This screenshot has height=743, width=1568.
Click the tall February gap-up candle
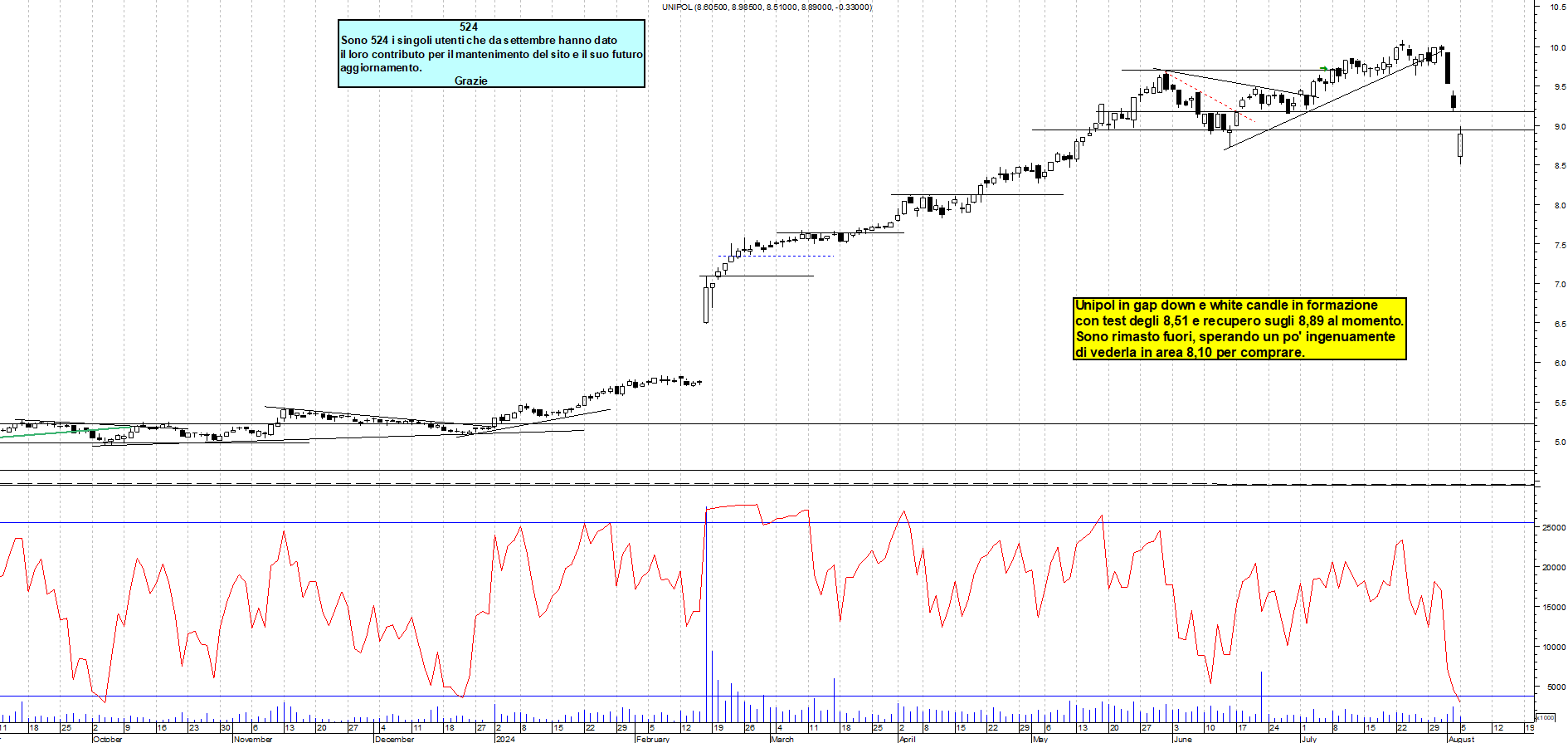706,305
